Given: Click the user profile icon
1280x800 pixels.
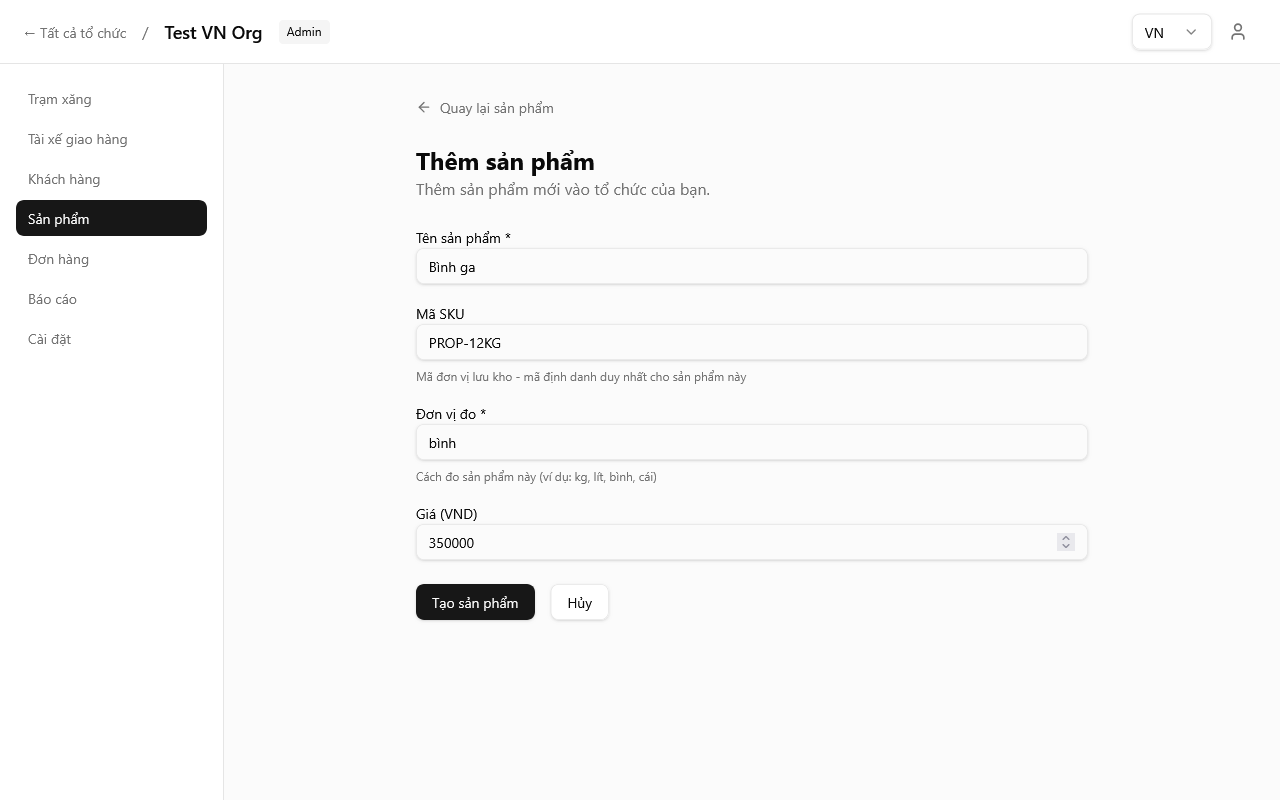Looking at the screenshot, I should [x=1238, y=32].
